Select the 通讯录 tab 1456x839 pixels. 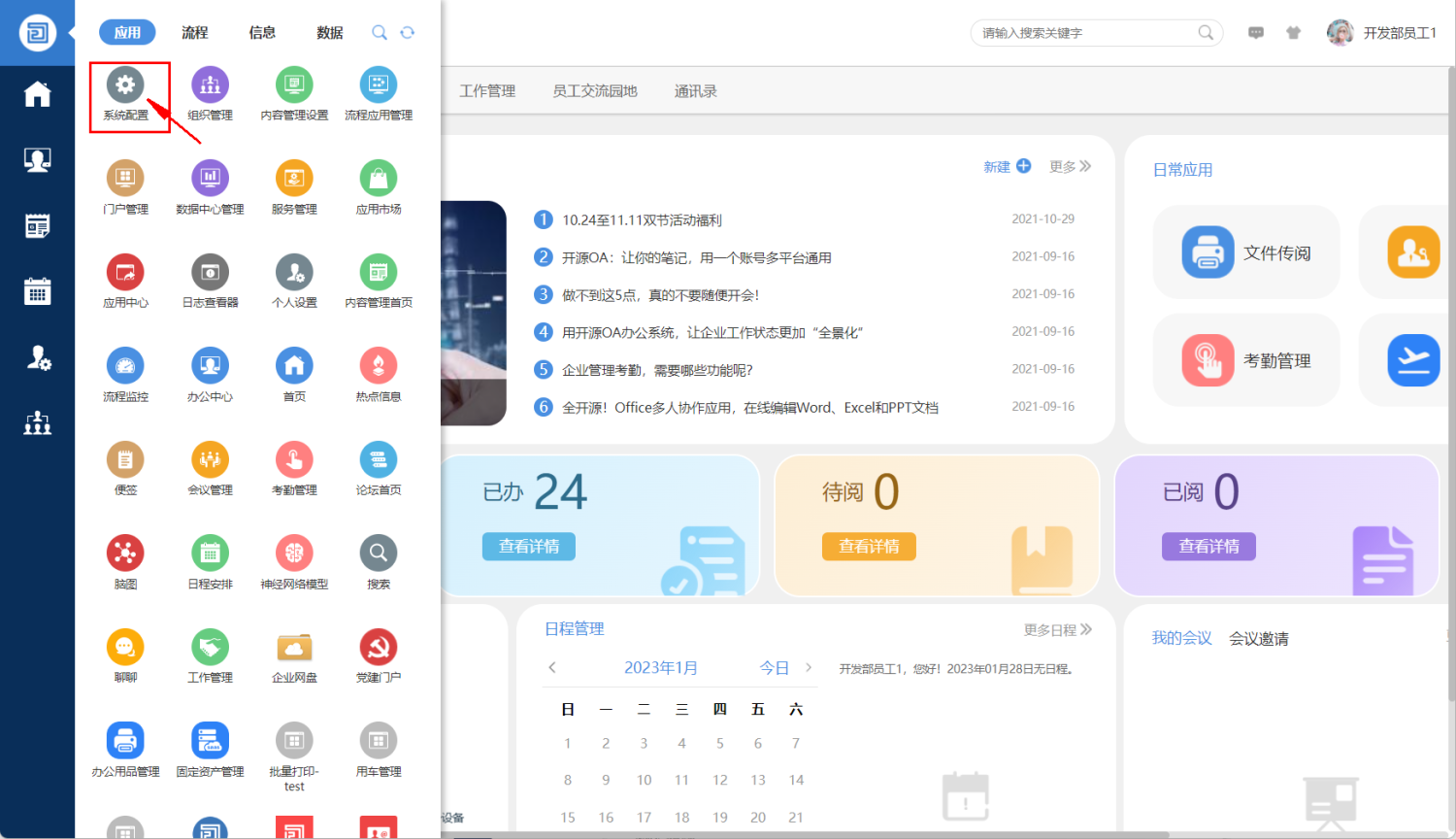pyautogui.click(x=695, y=91)
